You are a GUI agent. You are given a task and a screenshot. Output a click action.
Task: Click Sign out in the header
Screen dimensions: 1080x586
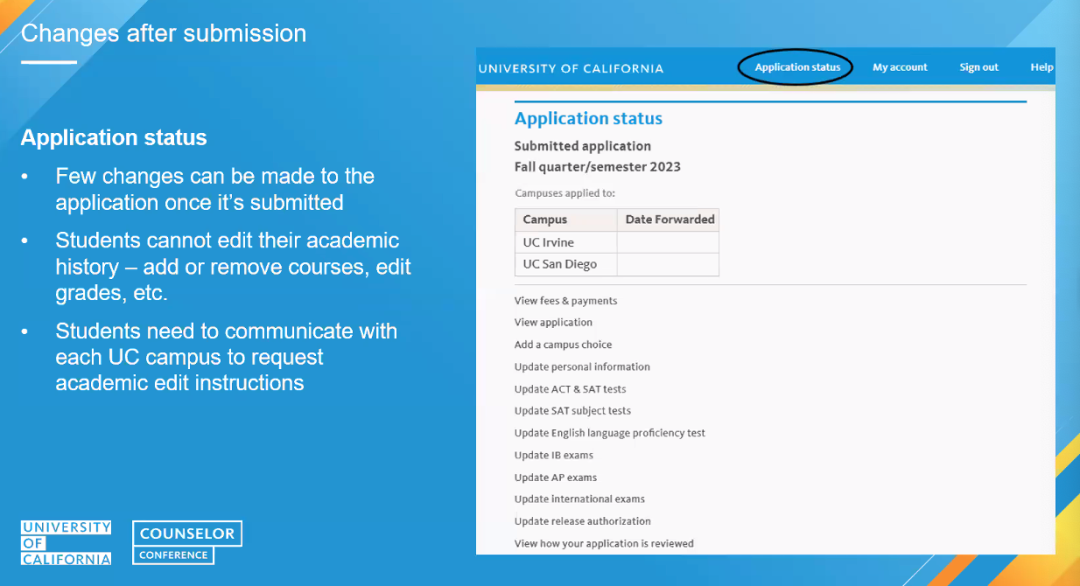(979, 67)
